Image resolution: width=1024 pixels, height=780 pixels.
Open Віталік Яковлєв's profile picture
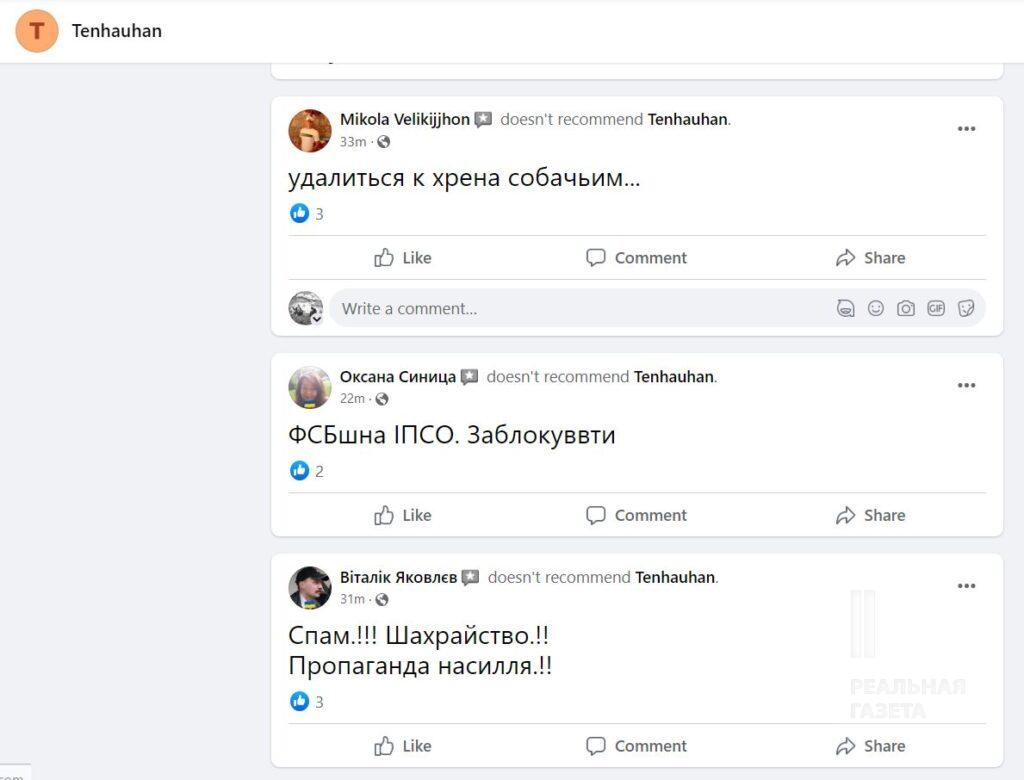(x=310, y=587)
